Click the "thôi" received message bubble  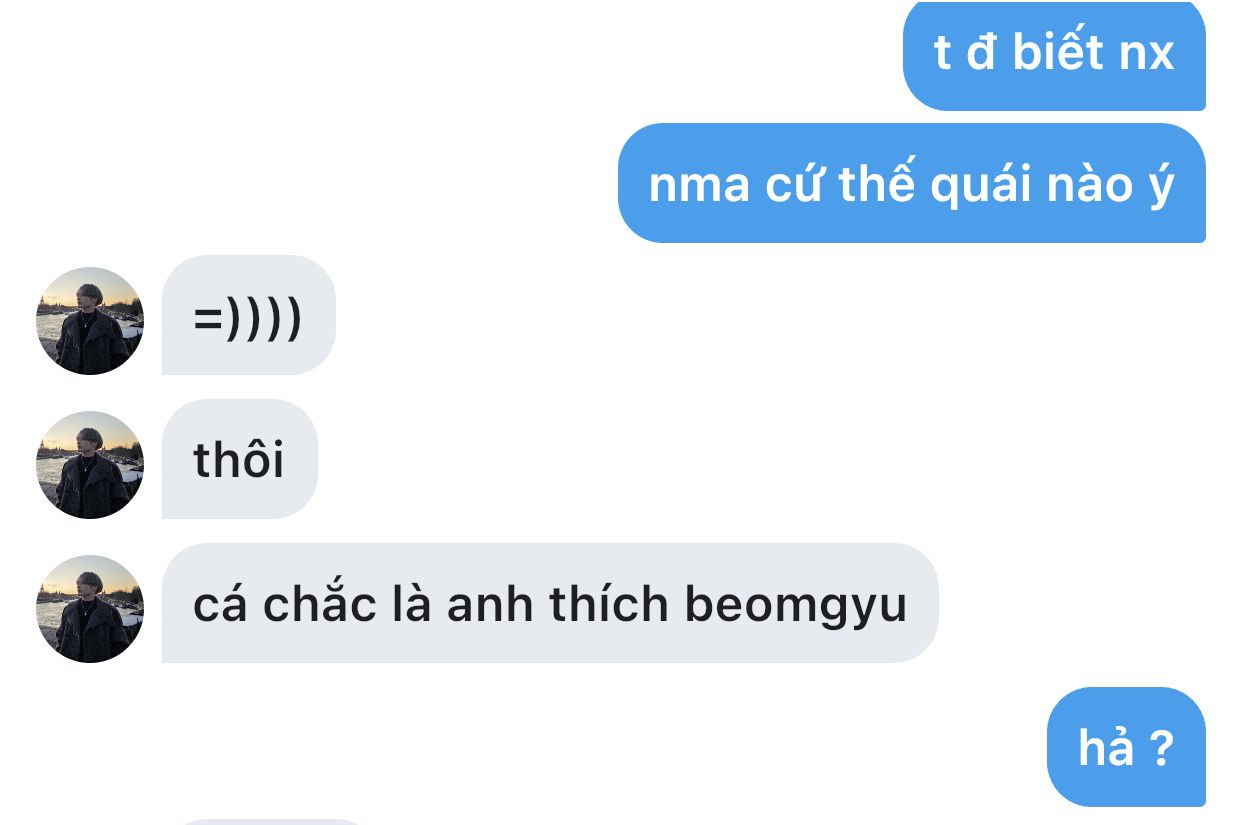[239, 459]
